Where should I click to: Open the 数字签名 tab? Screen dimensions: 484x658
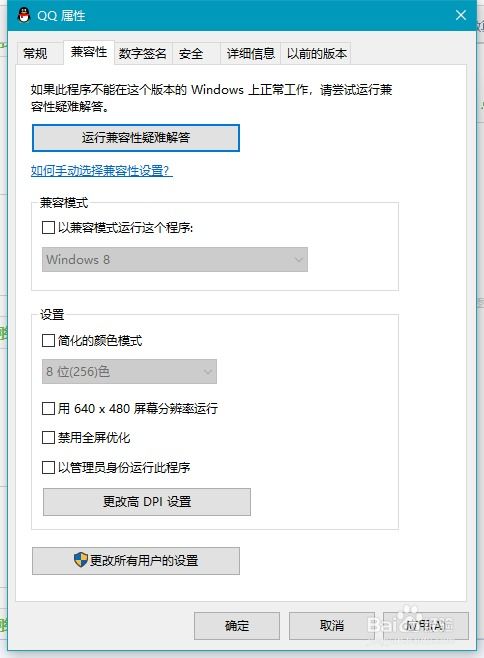143,53
